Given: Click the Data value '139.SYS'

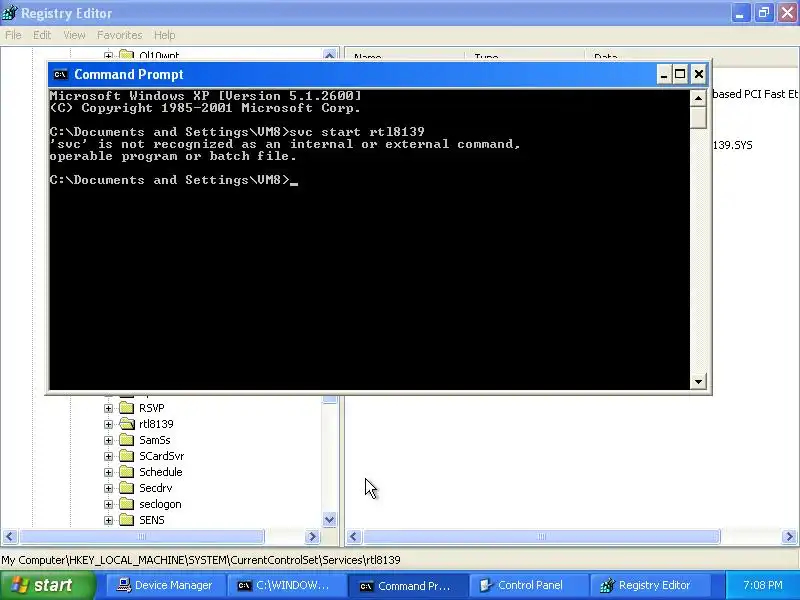Looking at the screenshot, I should [x=732, y=145].
